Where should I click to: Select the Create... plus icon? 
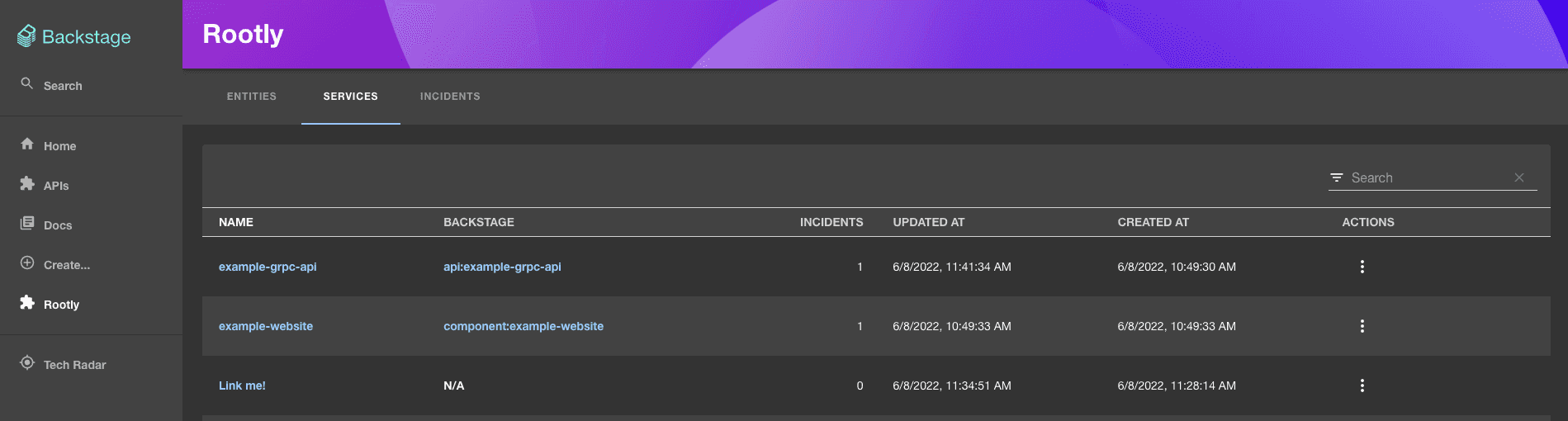(27, 263)
